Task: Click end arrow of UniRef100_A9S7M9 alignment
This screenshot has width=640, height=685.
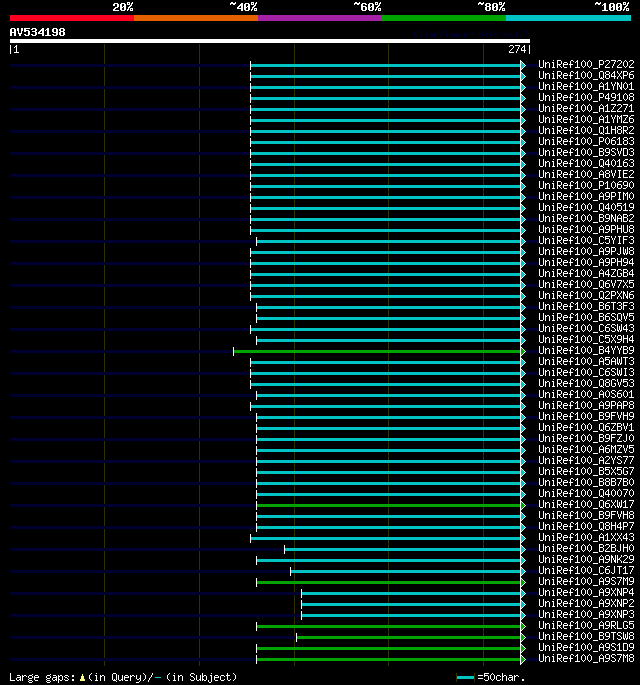Action: tap(523, 582)
